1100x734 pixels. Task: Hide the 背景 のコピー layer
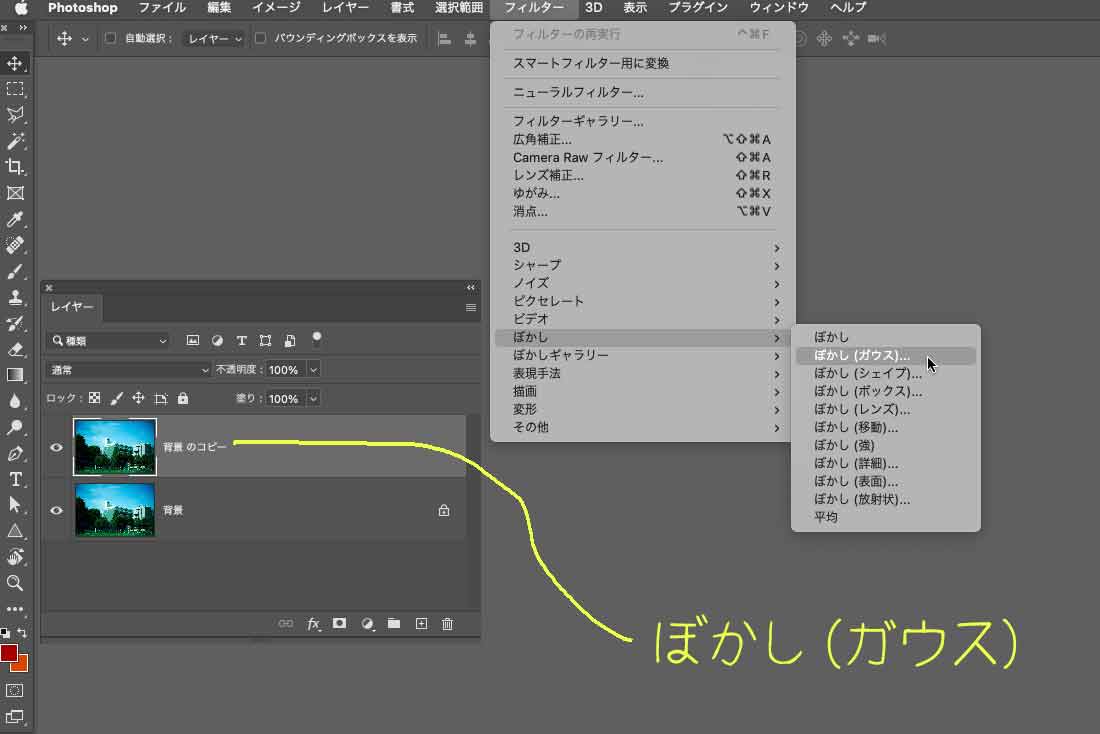click(56, 447)
